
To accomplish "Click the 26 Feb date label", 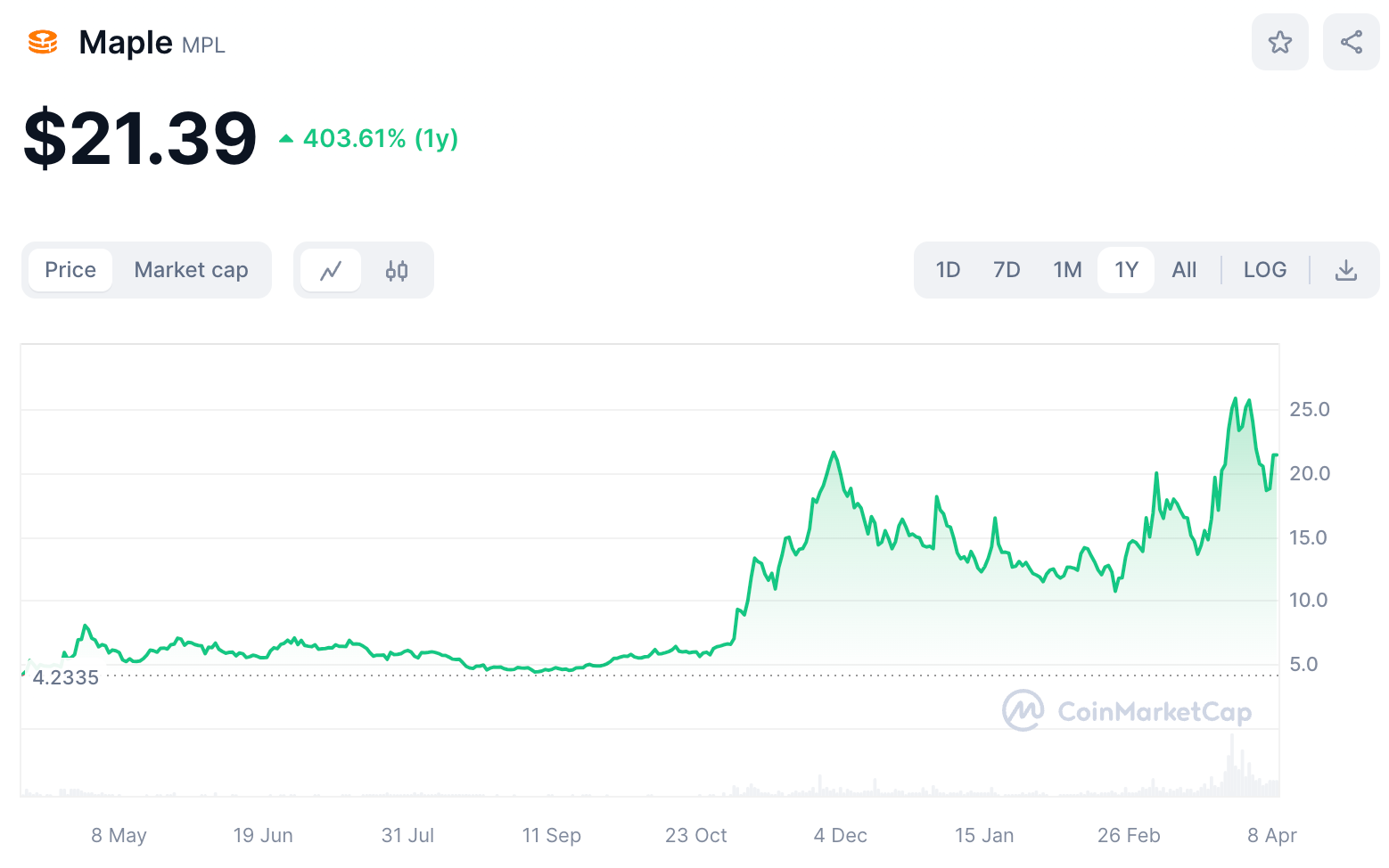I will (x=1129, y=835).
